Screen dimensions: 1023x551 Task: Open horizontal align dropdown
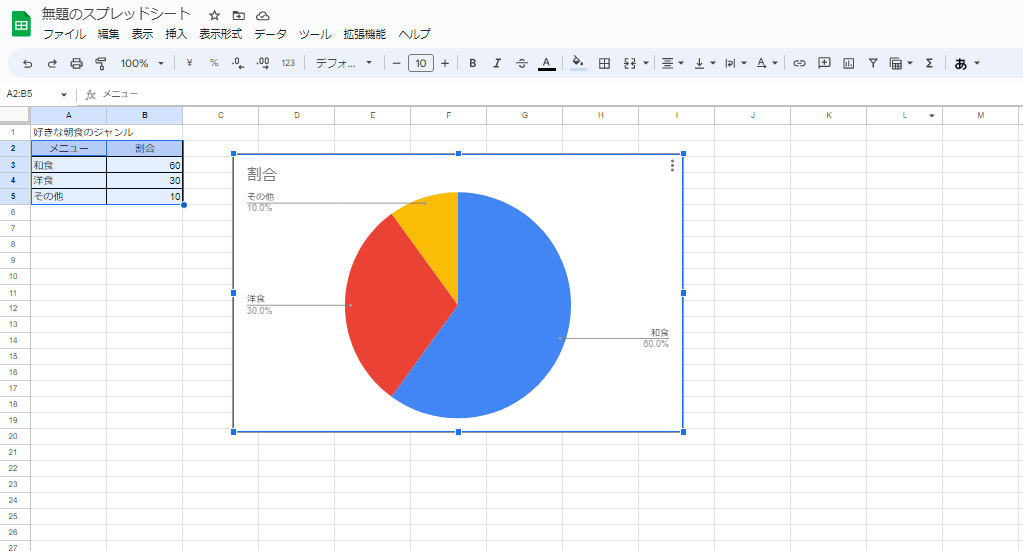[672, 63]
